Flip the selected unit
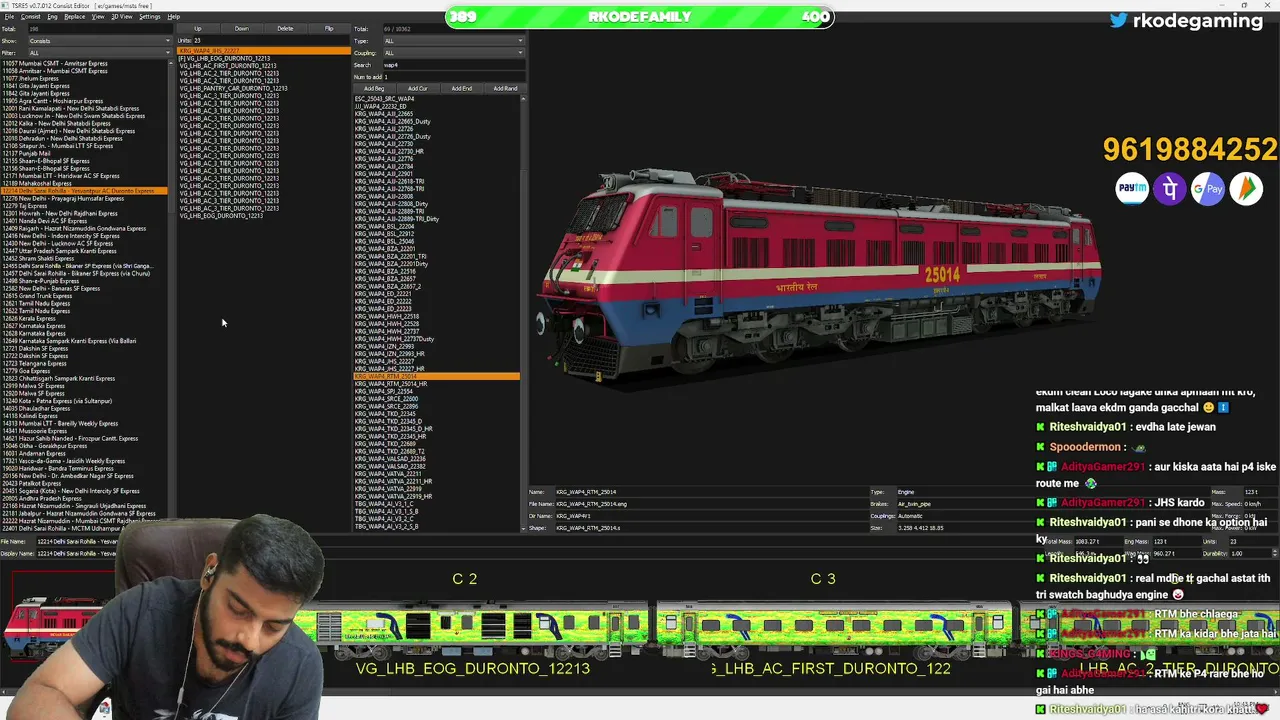Viewport: 1280px width, 720px height. pos(329,29)
